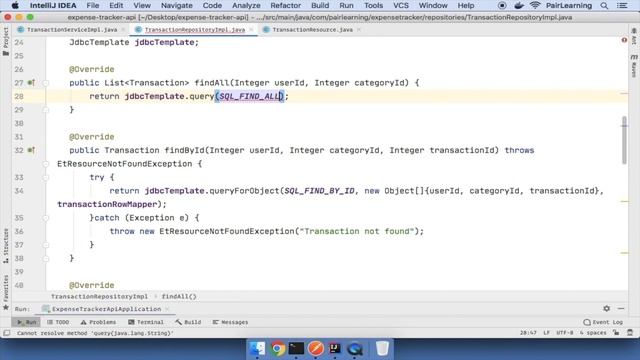640x360 pixels.
Task: Click the editor vertical scrollbar thumb
Action: point(624,140)
